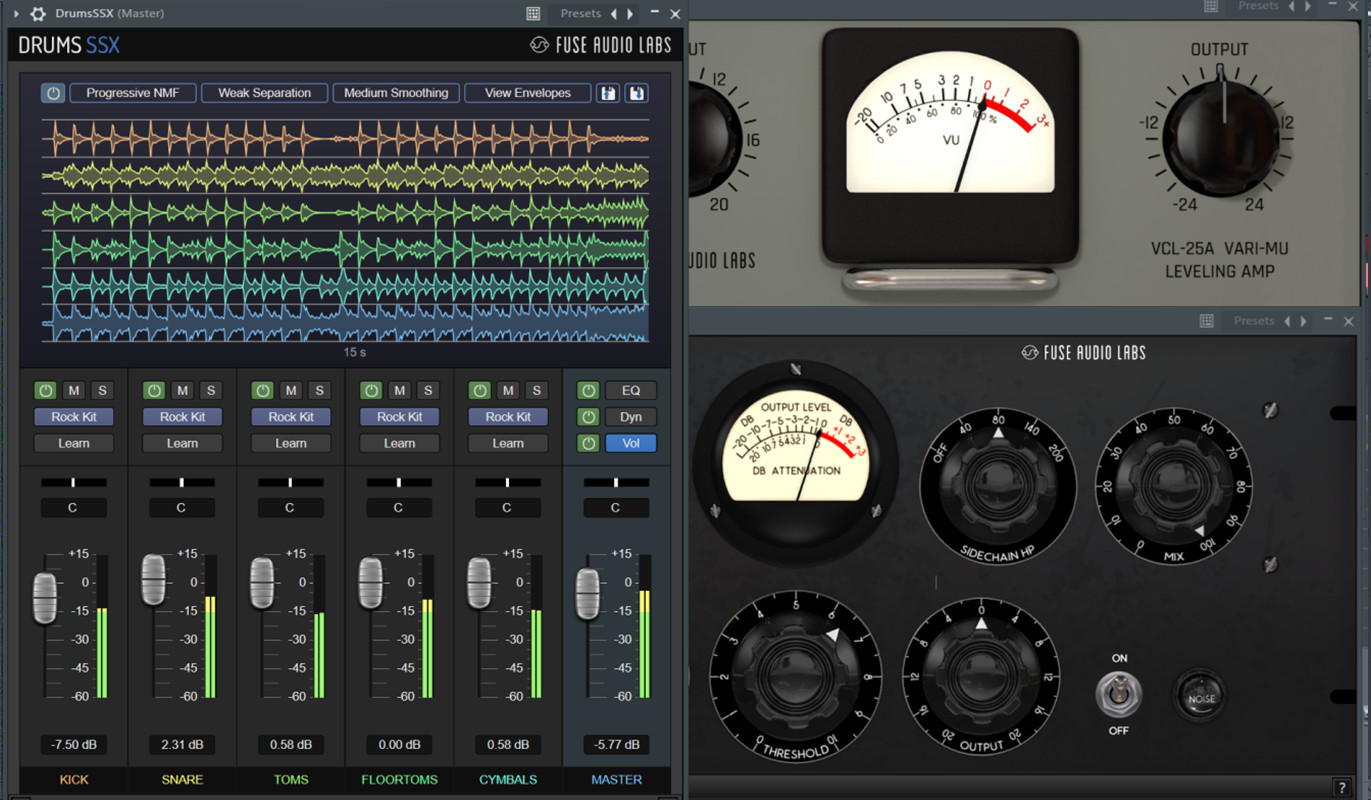Mute the TOMS channel
This screenshot has width=1371, height=800.
pyautogui.click(x=291, y=391)
